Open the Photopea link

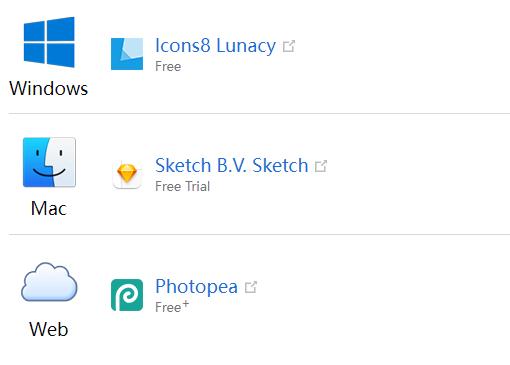196,287
